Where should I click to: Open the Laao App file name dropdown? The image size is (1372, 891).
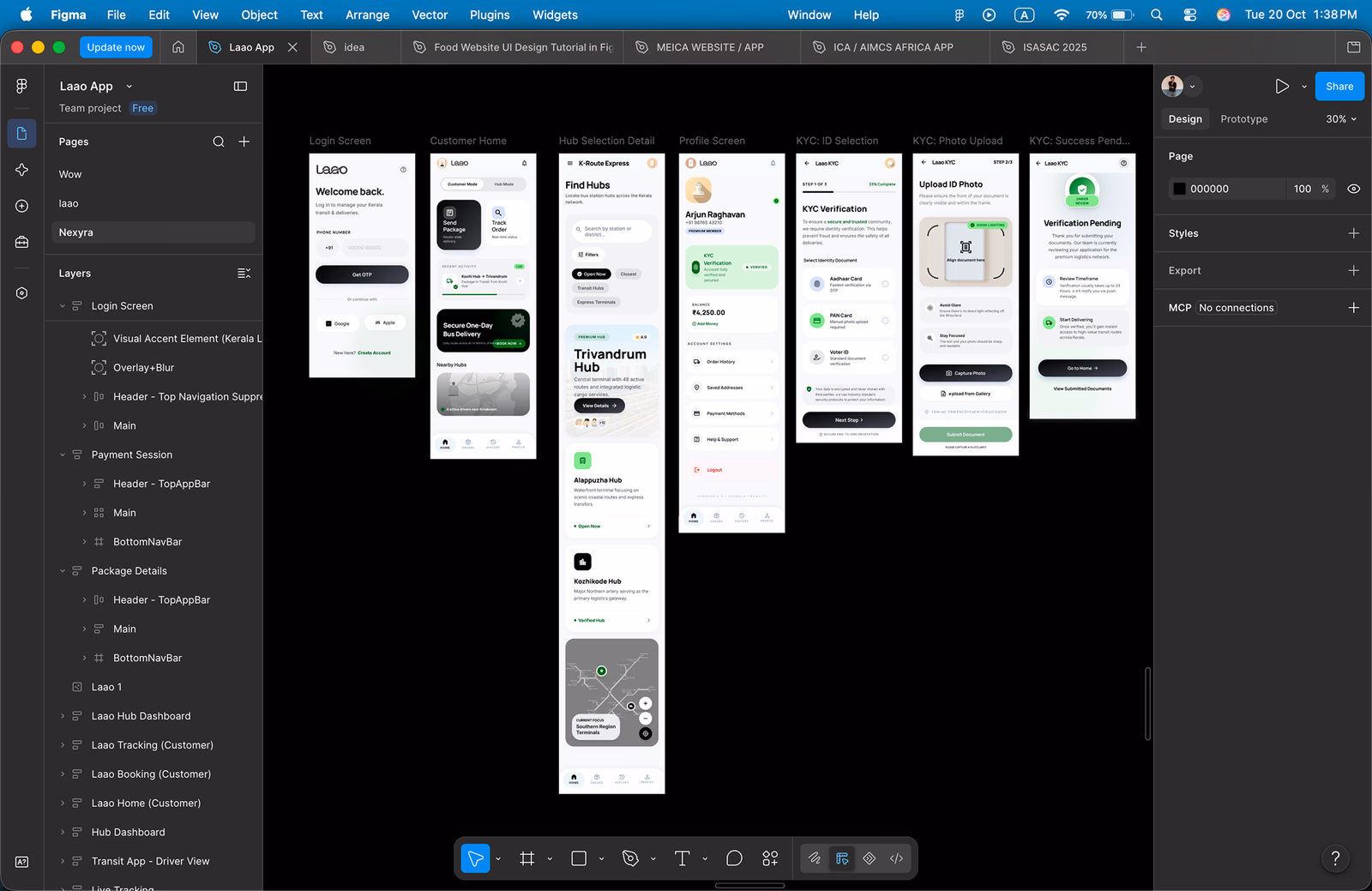129,87
